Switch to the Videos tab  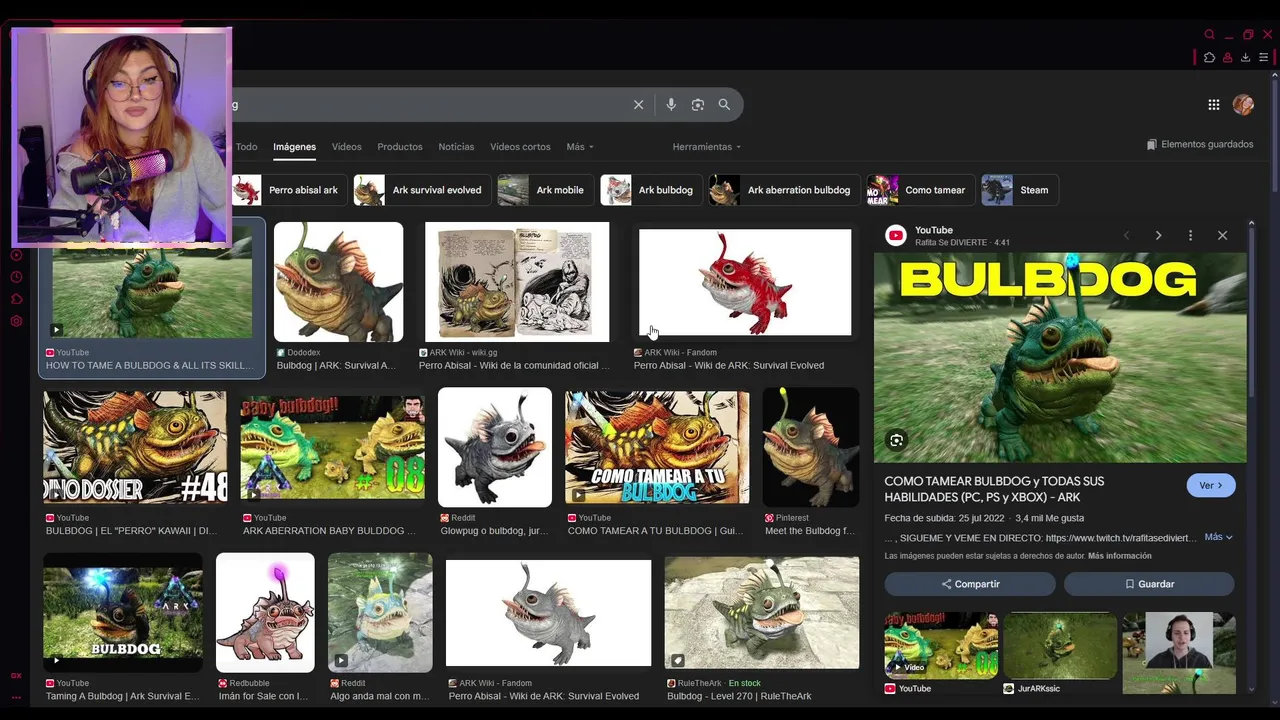click(346, 147)
